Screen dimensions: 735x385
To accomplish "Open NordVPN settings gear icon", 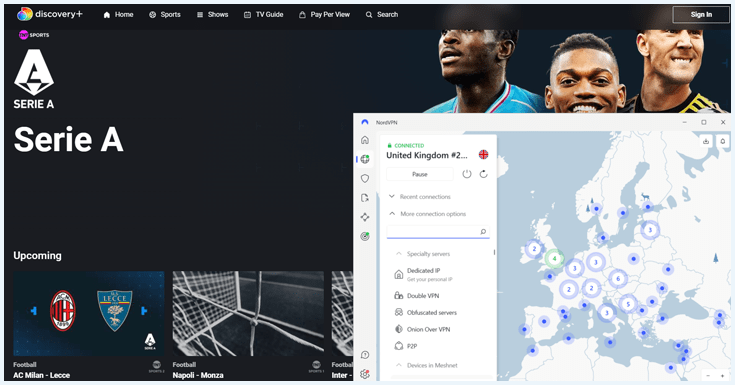I will [x=365, y=374].
